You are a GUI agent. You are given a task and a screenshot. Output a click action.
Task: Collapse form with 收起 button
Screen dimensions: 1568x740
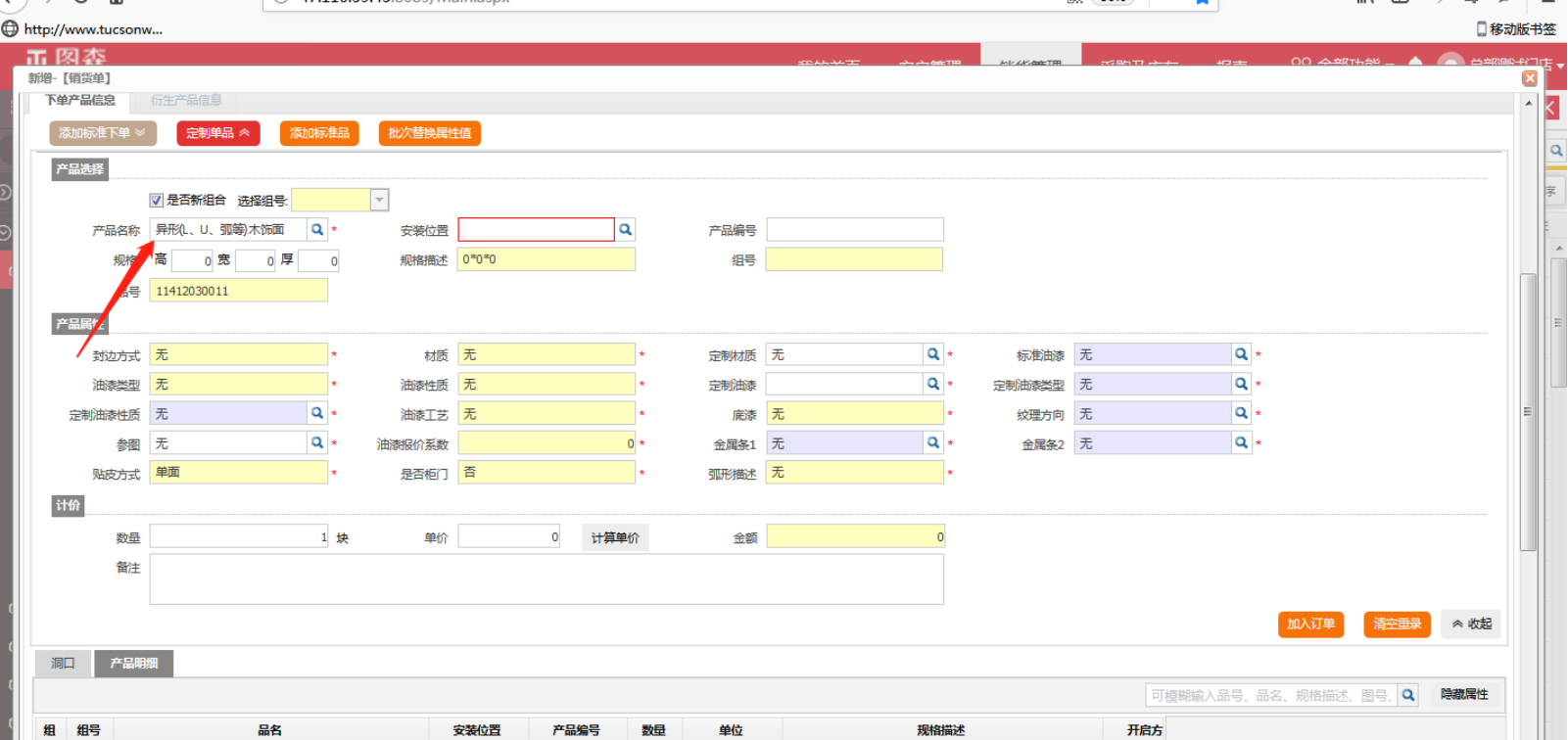coord(1471,624)
